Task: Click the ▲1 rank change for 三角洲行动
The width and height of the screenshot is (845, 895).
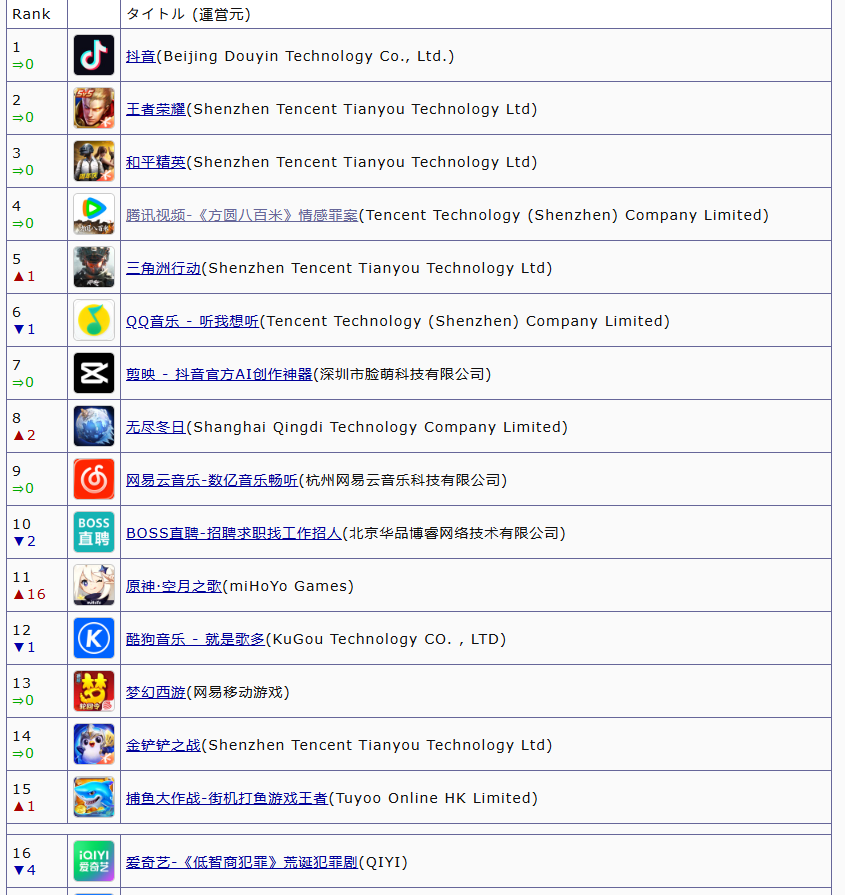Action: pyautogui.click(x=24, y=276)
